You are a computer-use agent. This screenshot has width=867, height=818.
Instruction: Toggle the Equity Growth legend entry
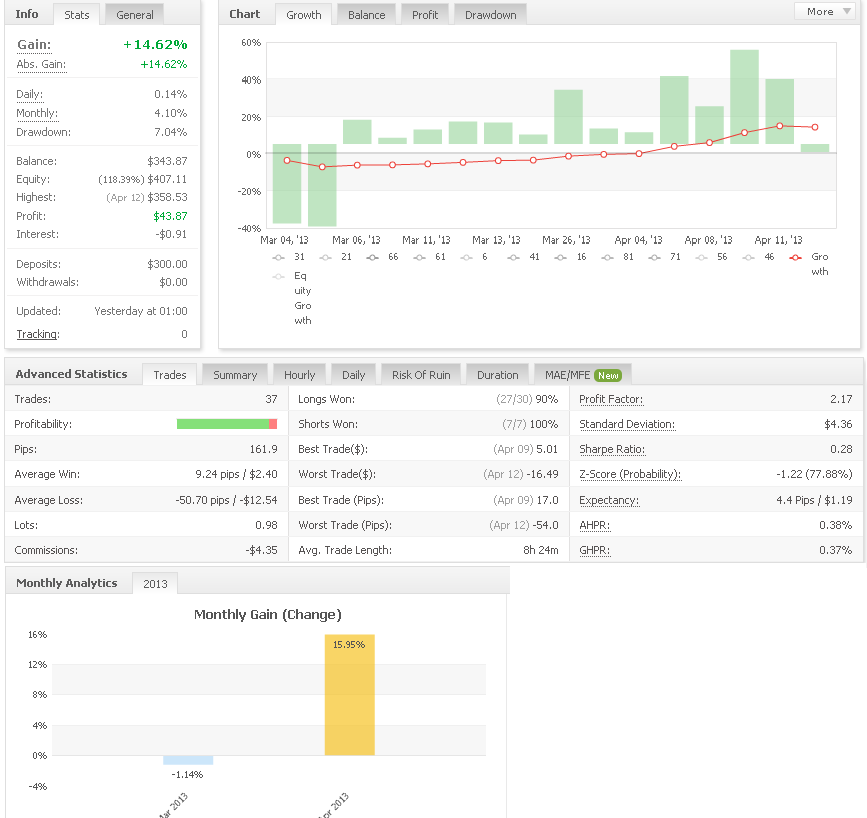coord(293,298)
